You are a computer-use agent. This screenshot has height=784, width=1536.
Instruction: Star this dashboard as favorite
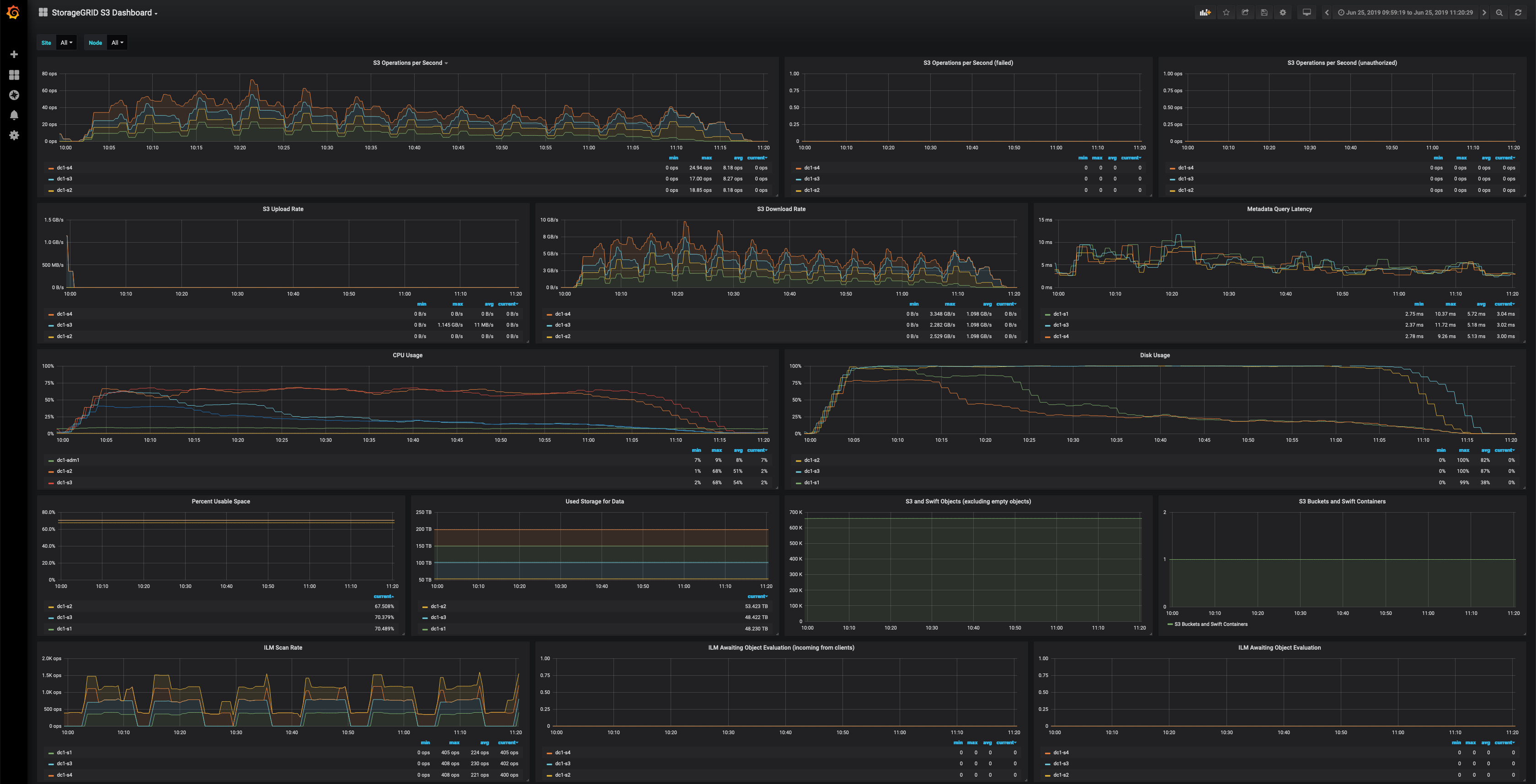click(1226, 12)
